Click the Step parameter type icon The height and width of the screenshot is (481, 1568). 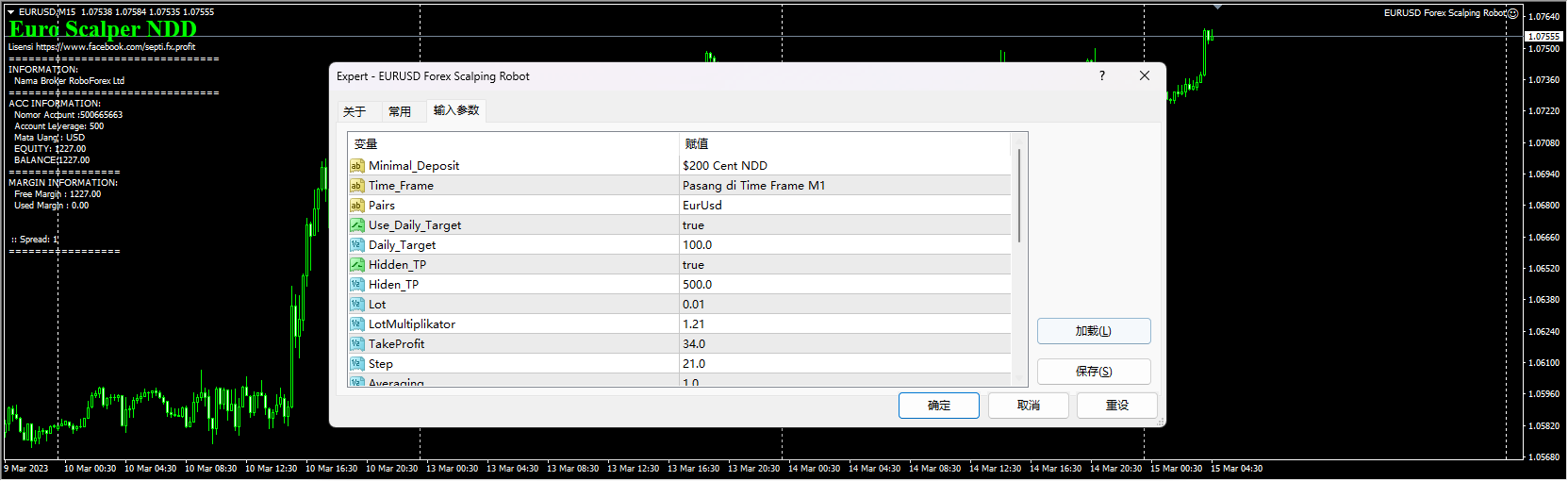click(x=357, y=364)
